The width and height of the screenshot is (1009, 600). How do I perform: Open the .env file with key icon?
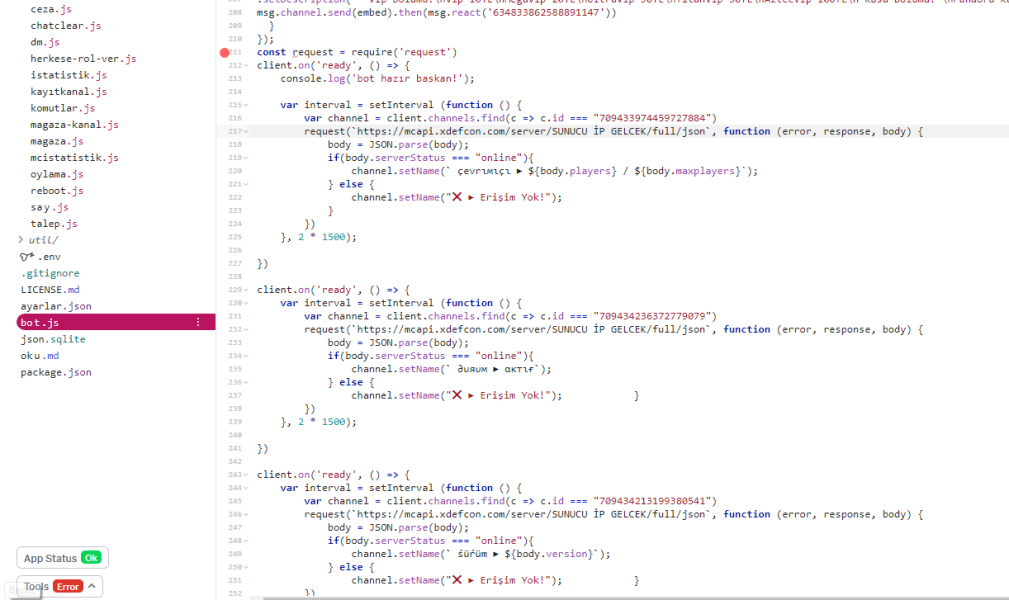click(41, 257)
